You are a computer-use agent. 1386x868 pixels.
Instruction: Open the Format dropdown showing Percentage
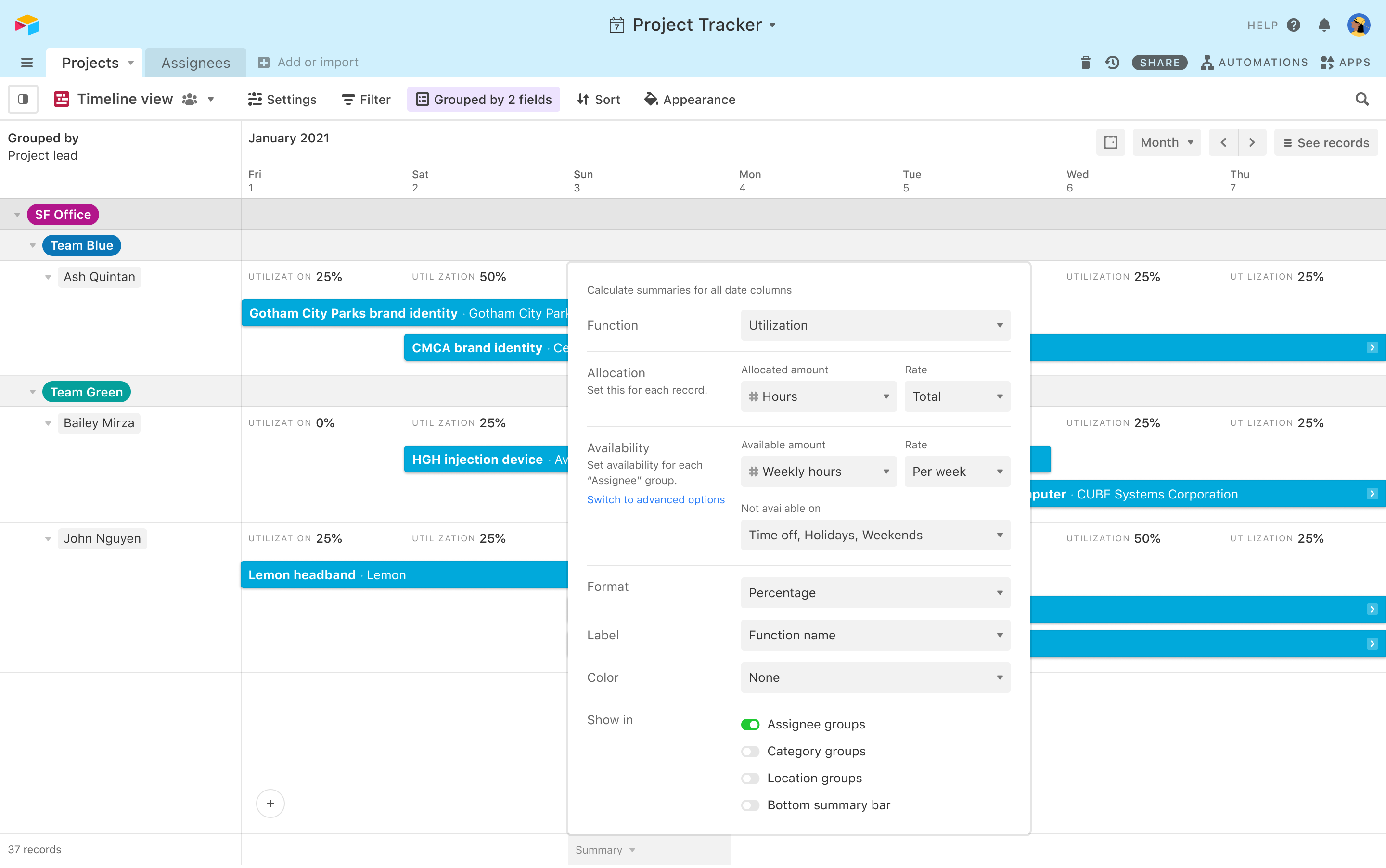tap(874, 592)
